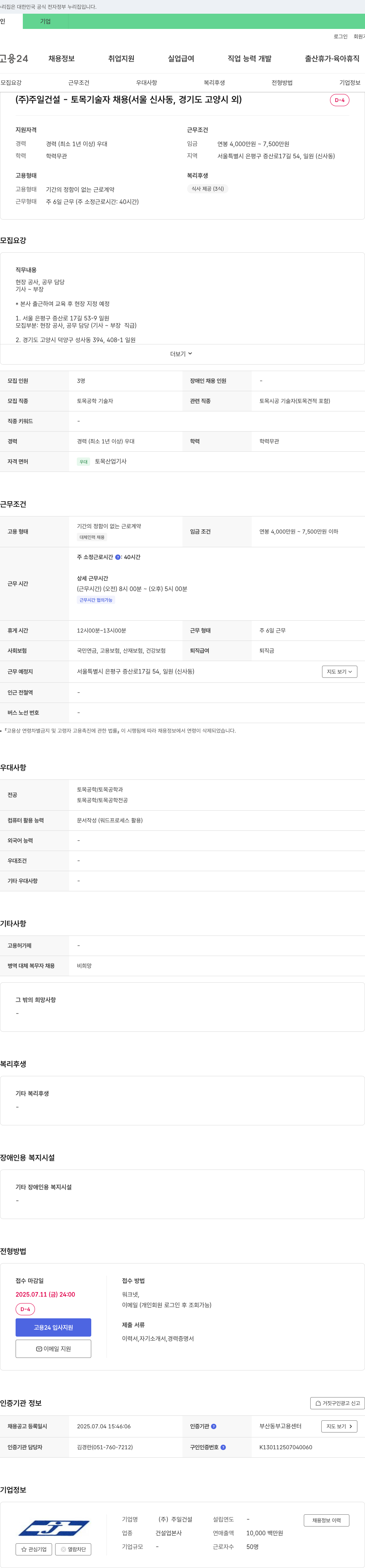Click certification number K130112507040060

coord(286,1447)
